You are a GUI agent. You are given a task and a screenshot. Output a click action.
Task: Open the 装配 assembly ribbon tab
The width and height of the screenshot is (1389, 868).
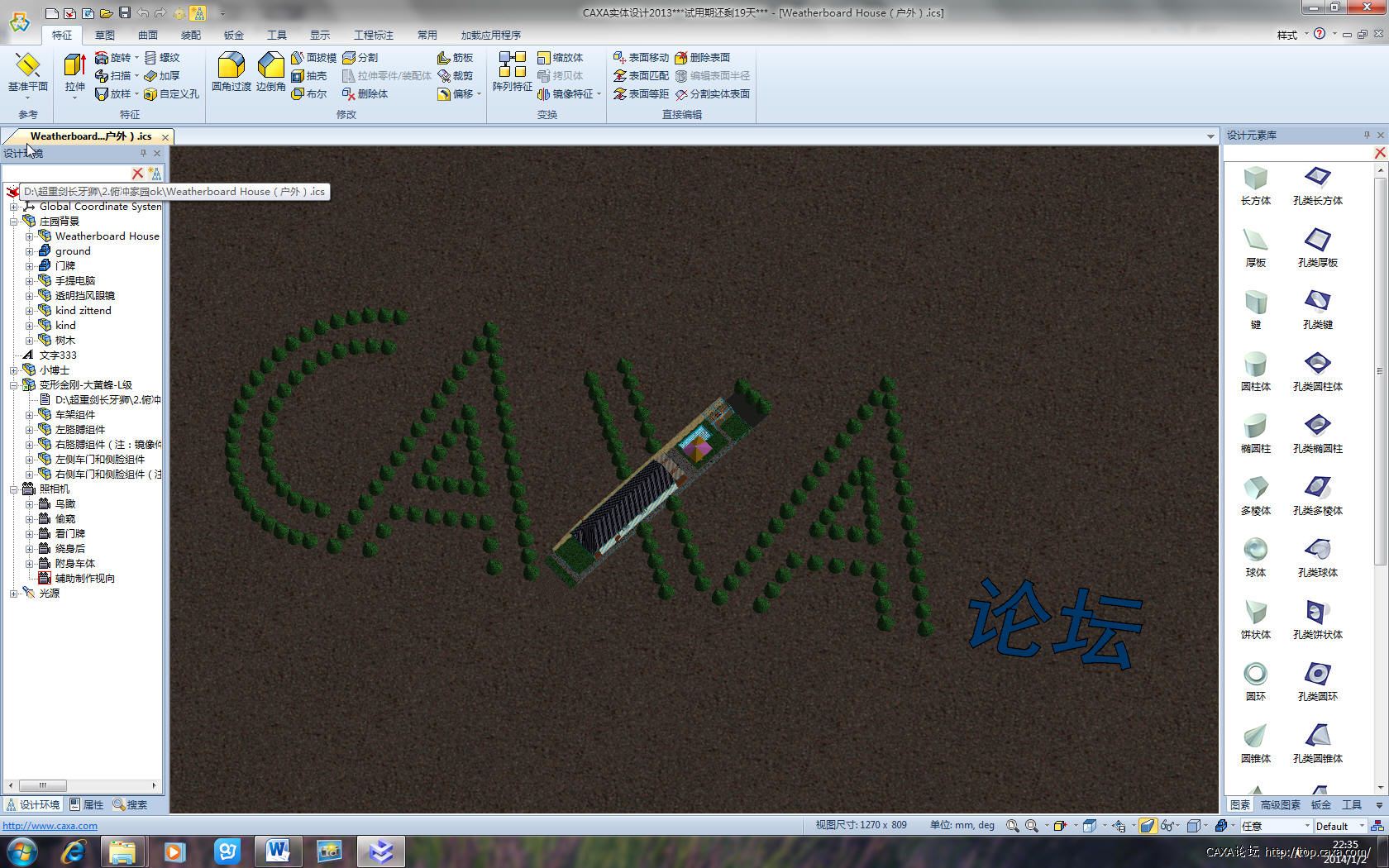(191, 35)
